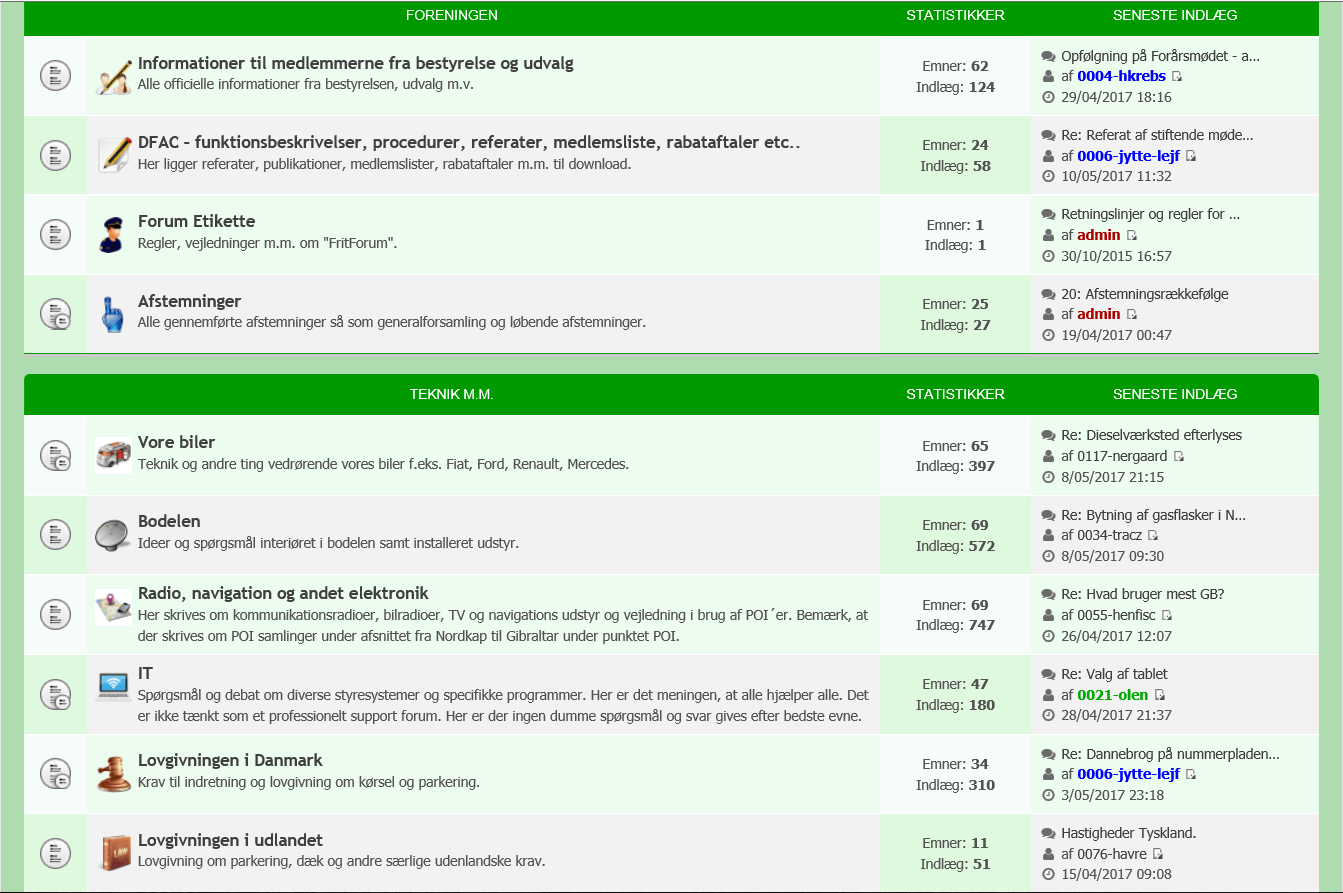Click the law book icon for Lovgivningen i udlandet
The image size is (1343, 893).
pyautogui.click(x=114, y=853)
